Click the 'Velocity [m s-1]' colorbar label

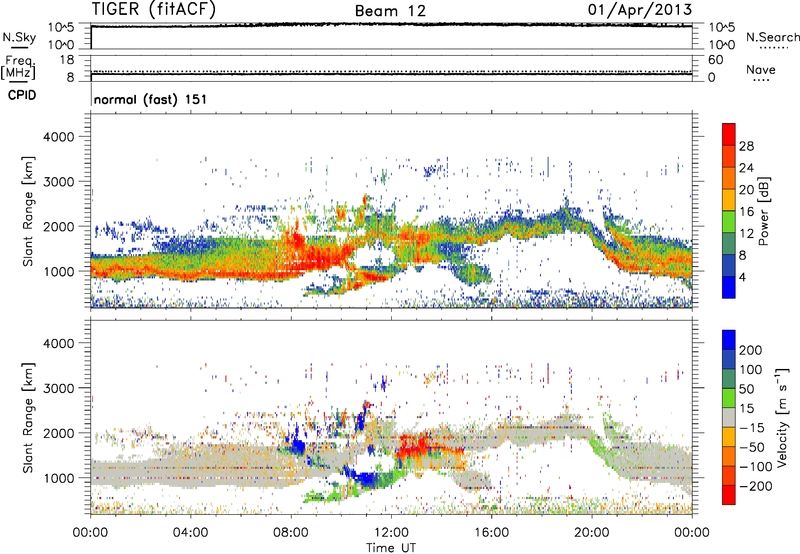[783, 417]
